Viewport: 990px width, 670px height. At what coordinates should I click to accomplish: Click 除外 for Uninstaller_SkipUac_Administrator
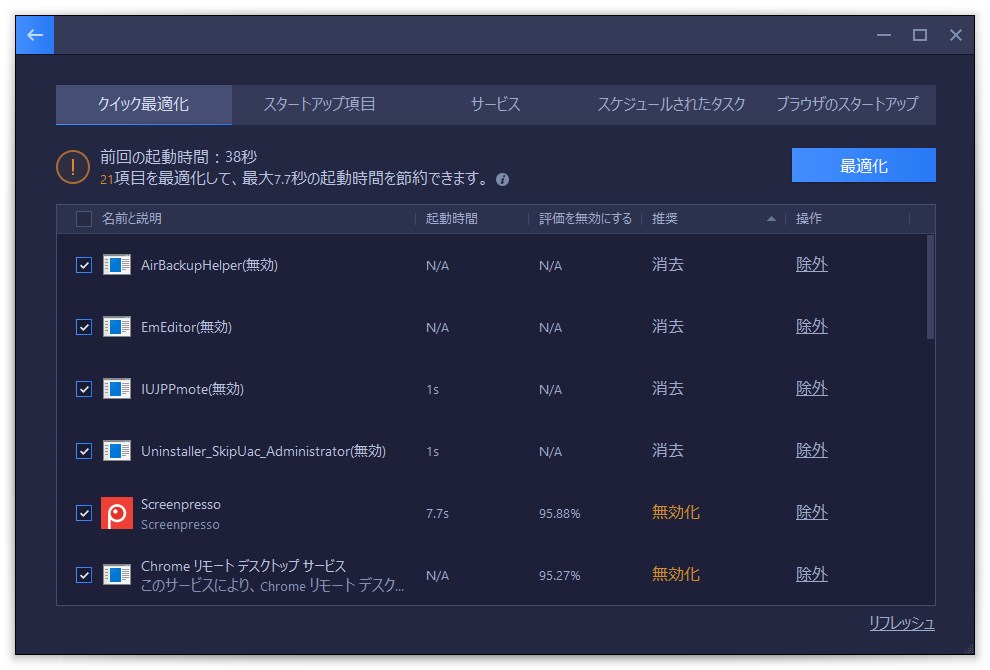tap(811, 450)
